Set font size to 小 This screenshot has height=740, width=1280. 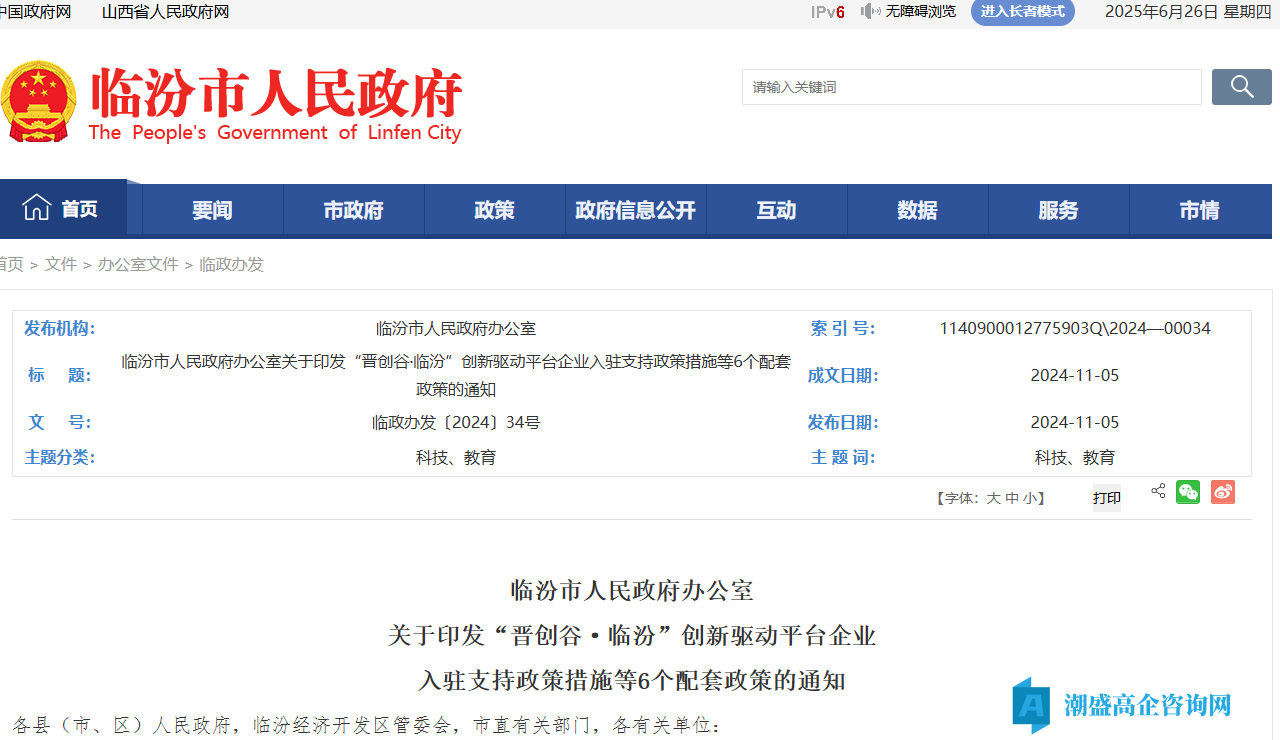(x=1029, y=498)
